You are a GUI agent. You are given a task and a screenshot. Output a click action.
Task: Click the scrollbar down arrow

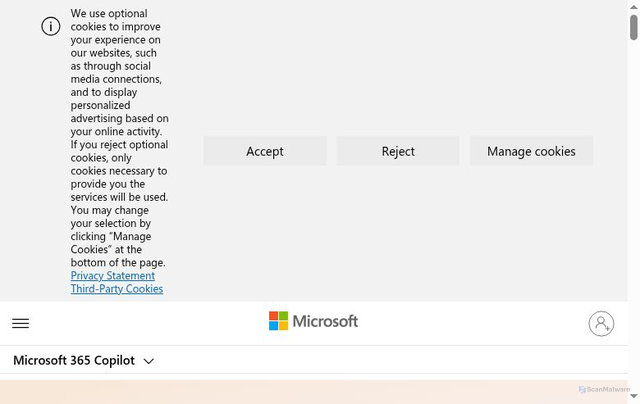click(x=634, y=396)
